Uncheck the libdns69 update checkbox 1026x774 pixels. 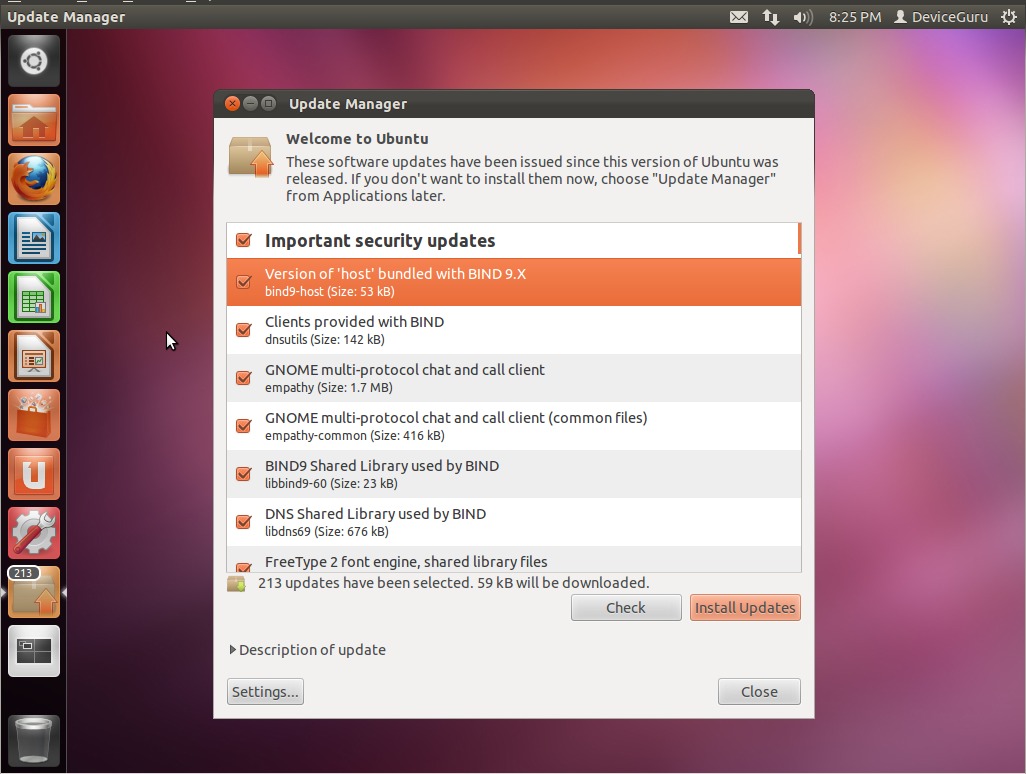click(x=243, y=521)
